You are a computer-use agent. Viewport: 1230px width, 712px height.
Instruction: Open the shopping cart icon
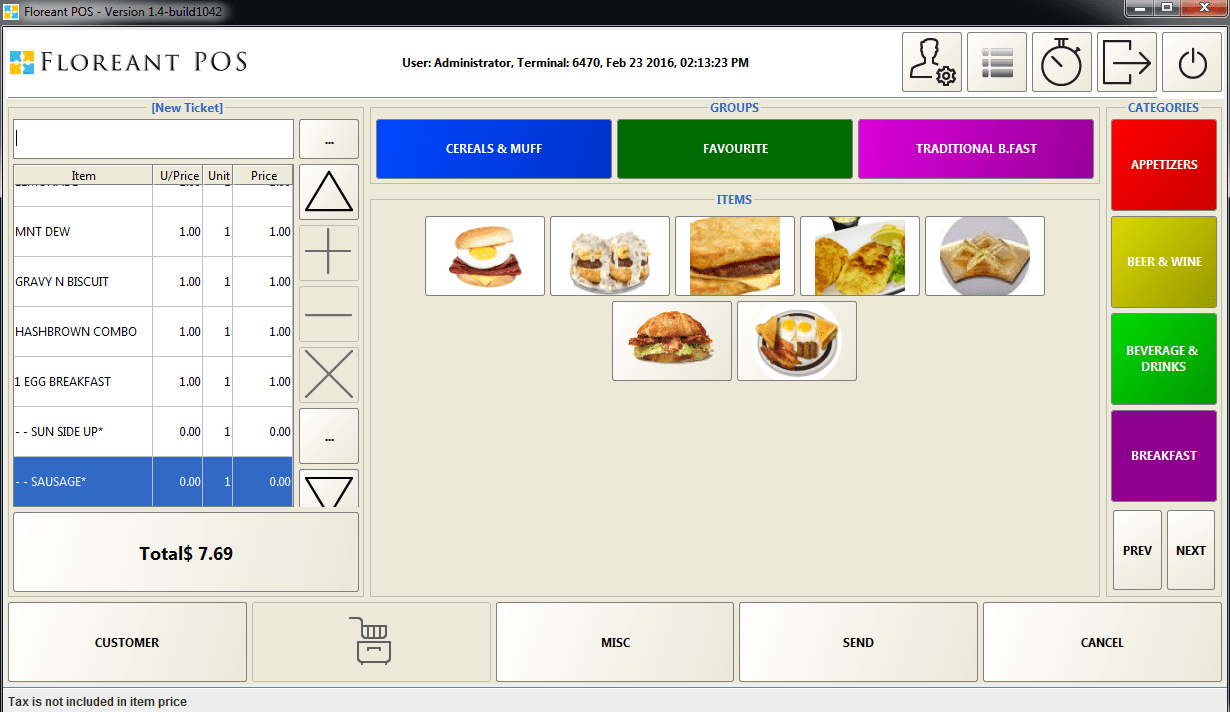tap(370, 641)
